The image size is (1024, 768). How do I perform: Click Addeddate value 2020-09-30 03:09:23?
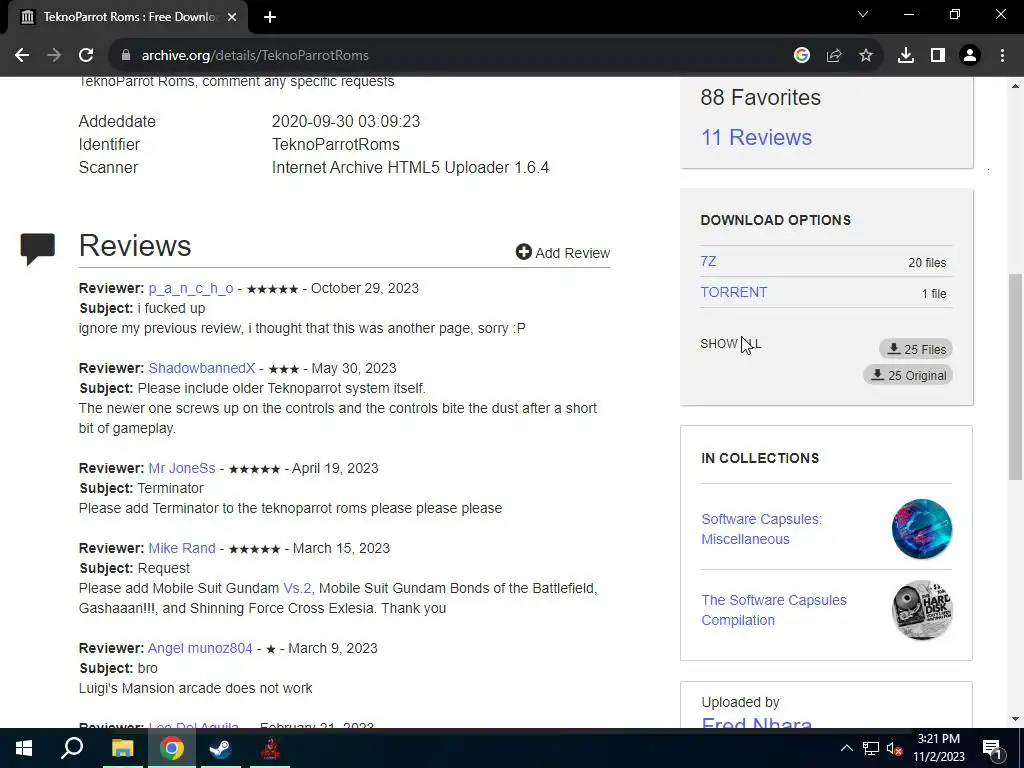coord(346,121)
